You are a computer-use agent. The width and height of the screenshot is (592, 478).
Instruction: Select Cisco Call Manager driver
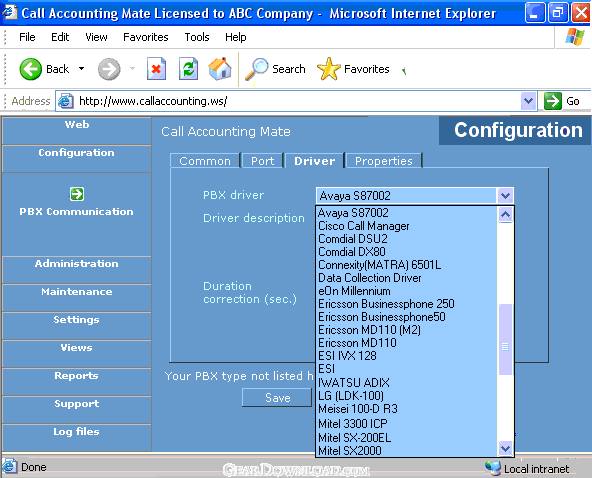407,226
